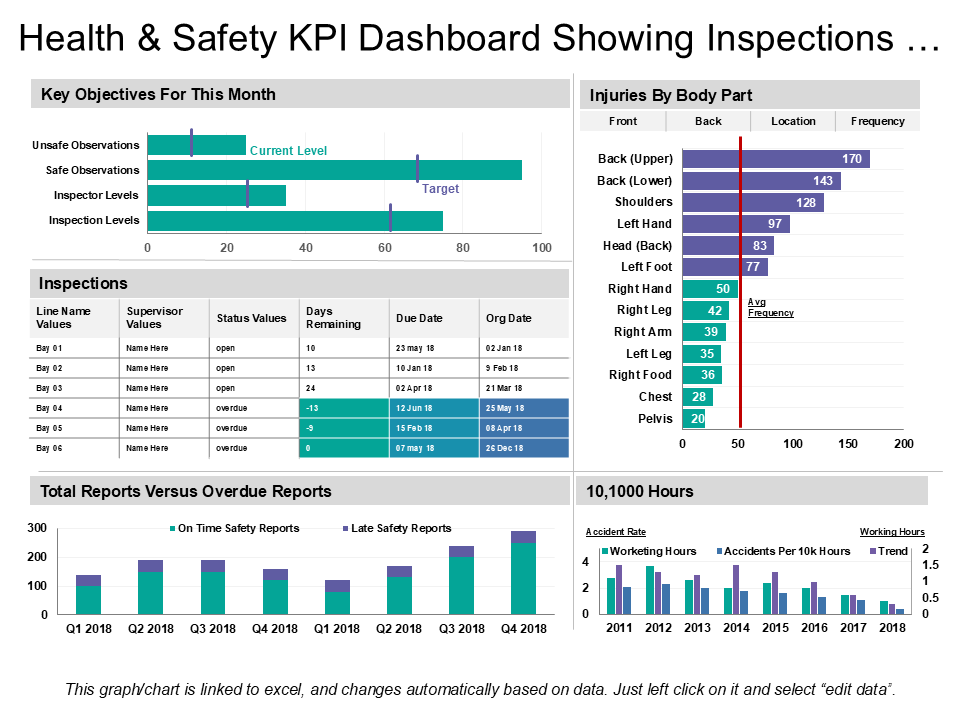Click the Late Safety Reports legend
The height and width of the screenshot is (720, 960).
coord(397,528)
